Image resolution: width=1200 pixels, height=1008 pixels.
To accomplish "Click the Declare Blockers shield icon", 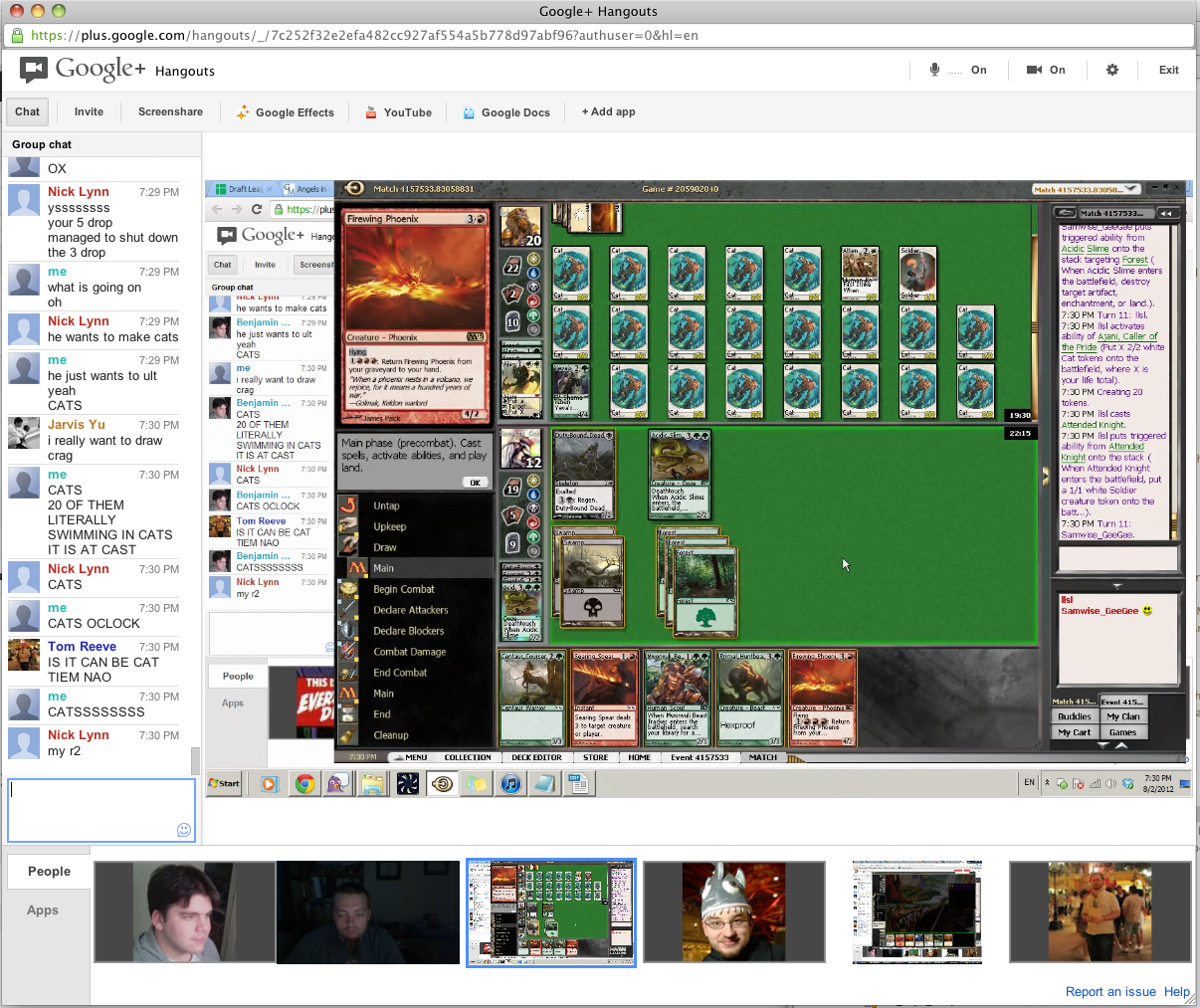I will [348, 631].
